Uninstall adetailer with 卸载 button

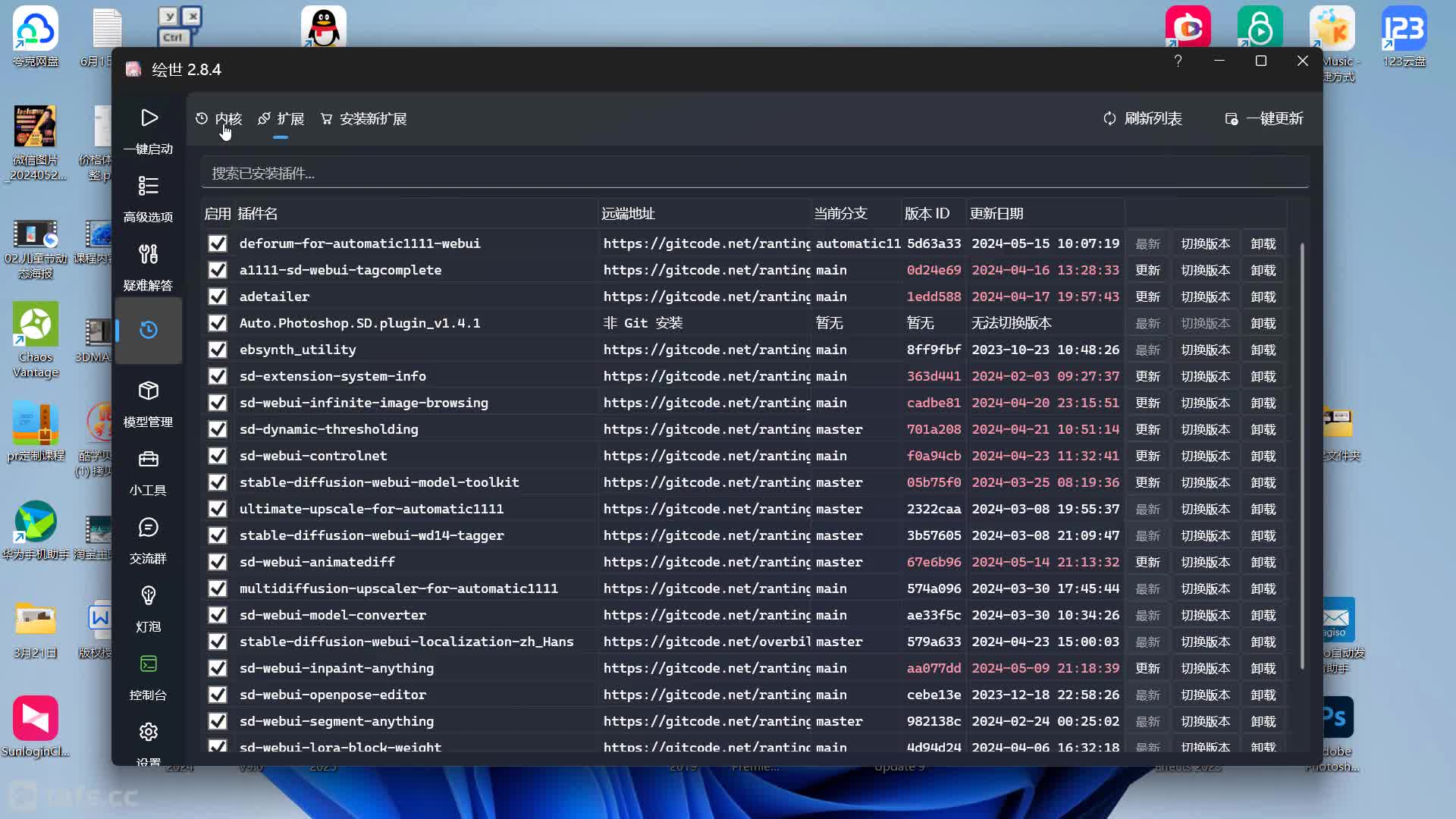[x=1263, y=297]
